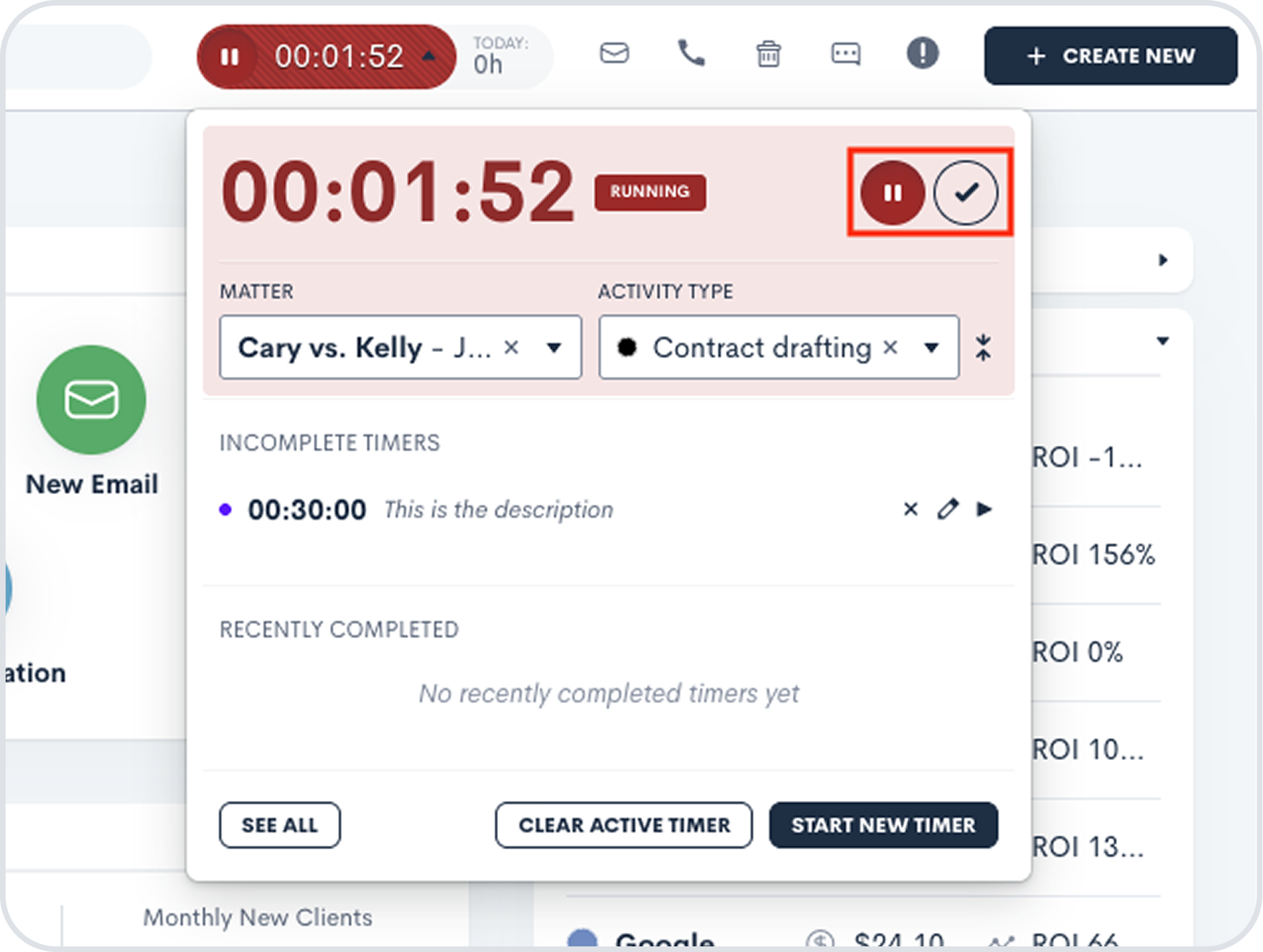Open the chat messages icon

click(845, 54)
